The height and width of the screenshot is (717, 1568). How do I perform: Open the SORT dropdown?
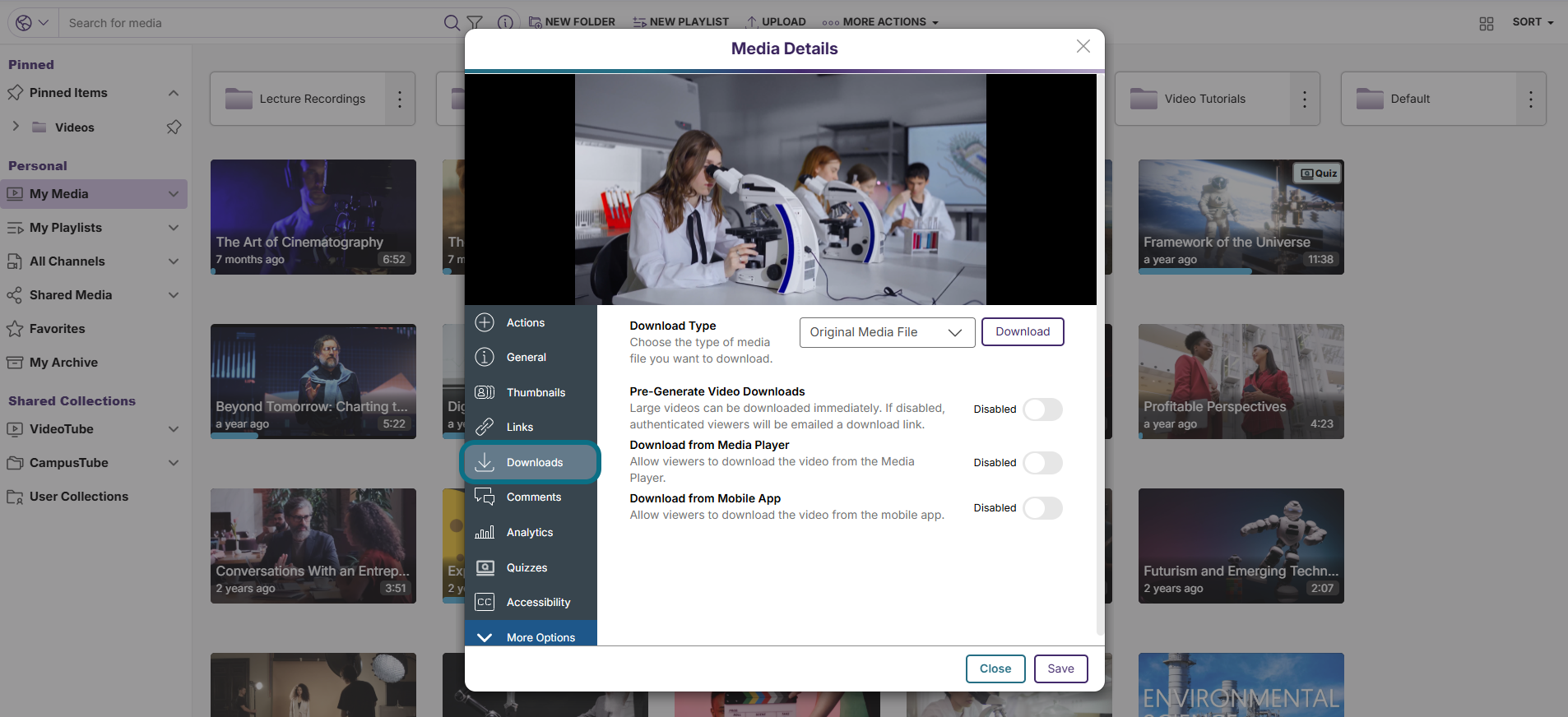pos(1533,22)
